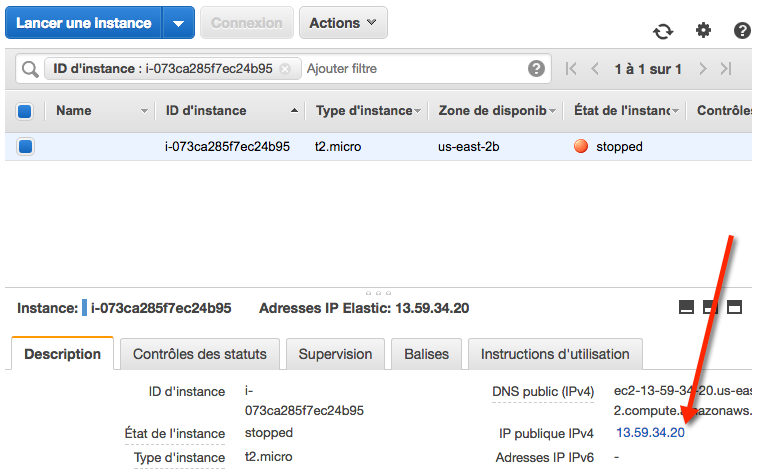
Task: Jump to the first results page
Action: (x=571, y=69)
